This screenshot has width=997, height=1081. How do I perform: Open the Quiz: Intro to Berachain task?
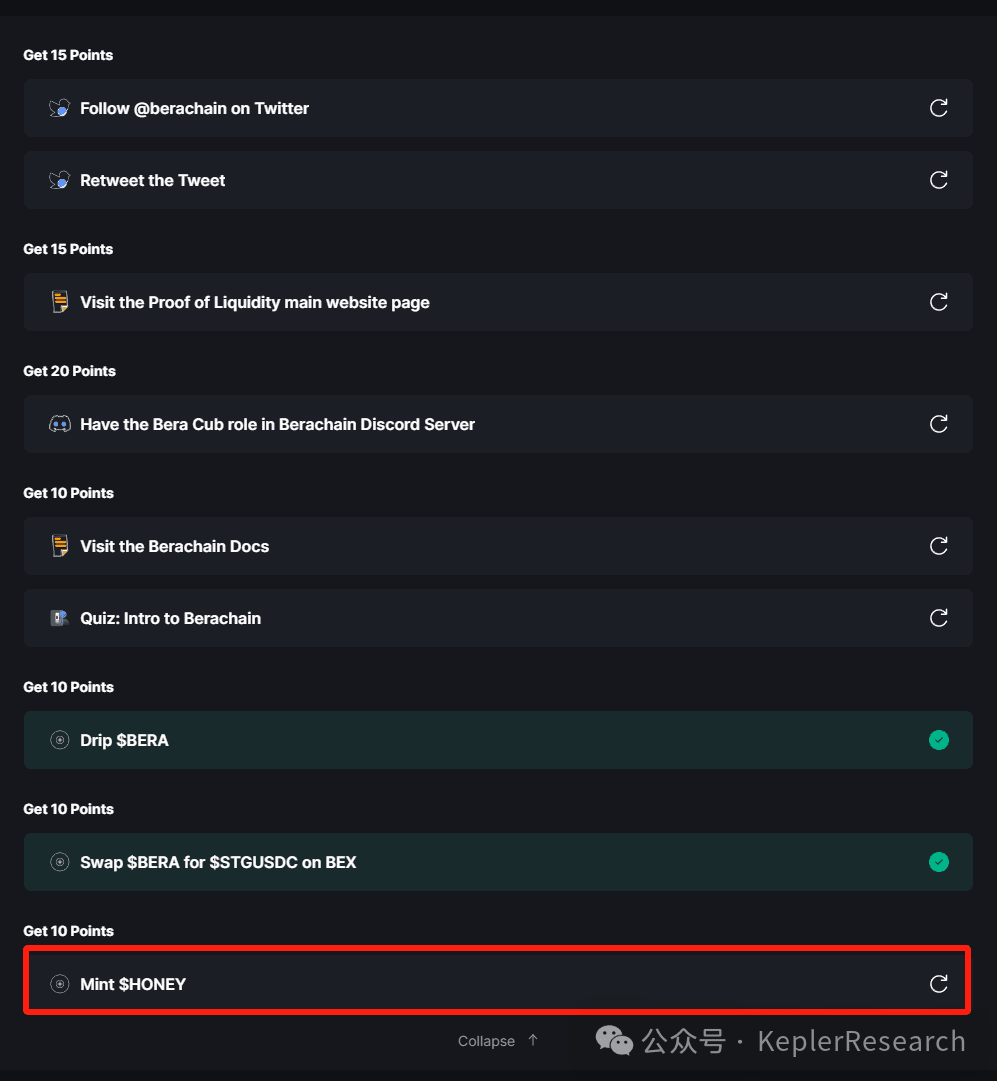tap(170, 618)
